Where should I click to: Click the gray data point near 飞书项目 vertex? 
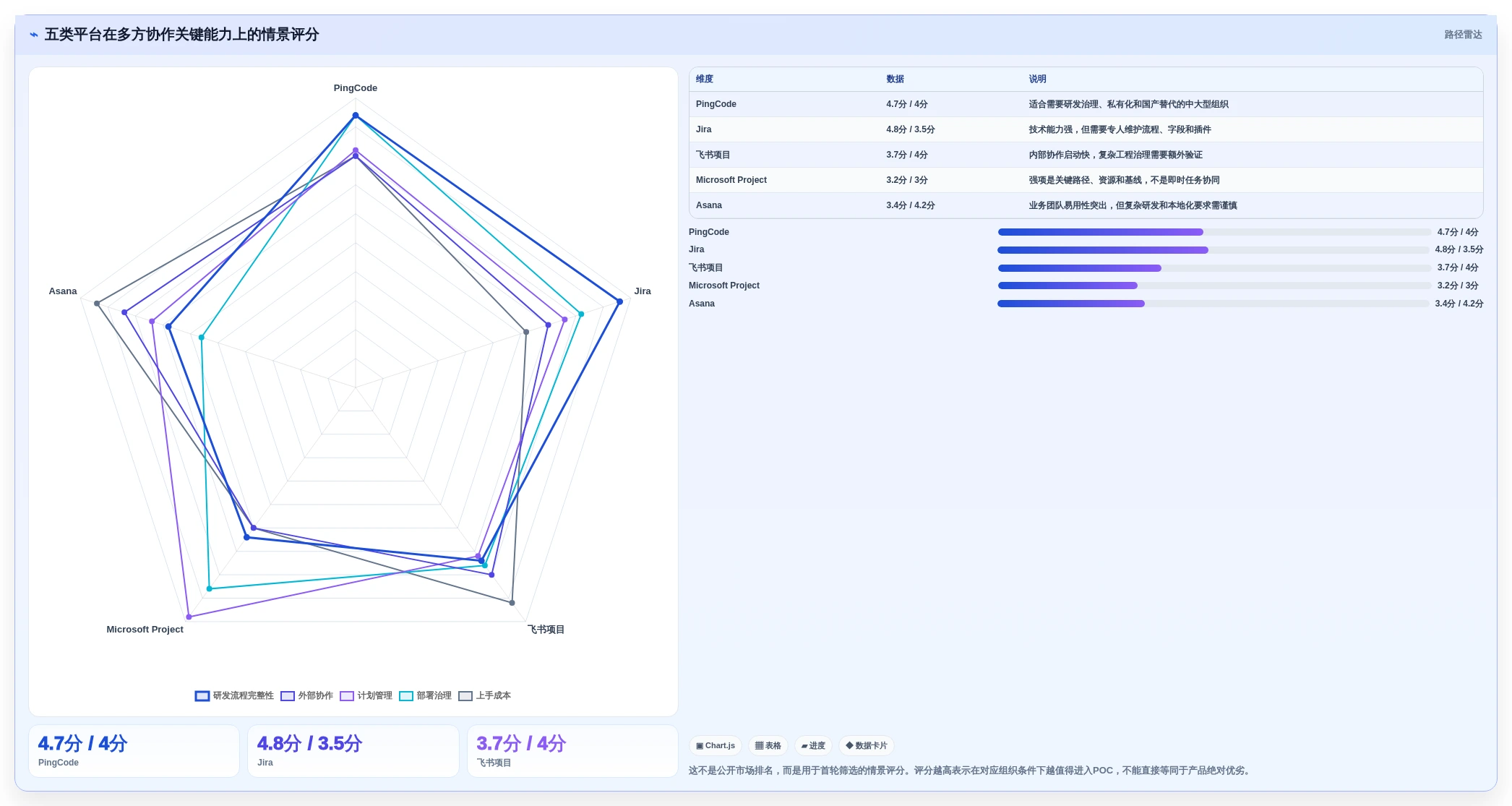pos(512,602)
